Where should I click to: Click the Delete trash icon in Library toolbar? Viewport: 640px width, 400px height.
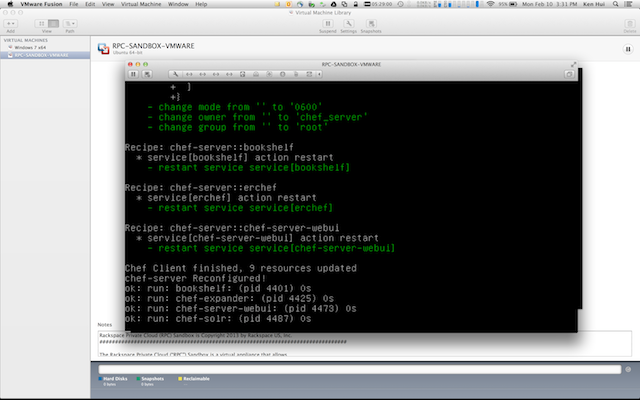click(x=629, y=24)
